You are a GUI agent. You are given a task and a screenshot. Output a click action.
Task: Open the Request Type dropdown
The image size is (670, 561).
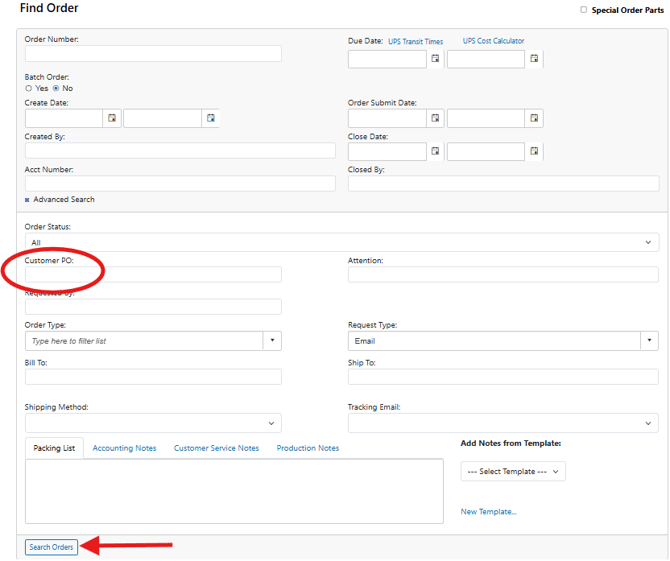[x=503, y=341]
